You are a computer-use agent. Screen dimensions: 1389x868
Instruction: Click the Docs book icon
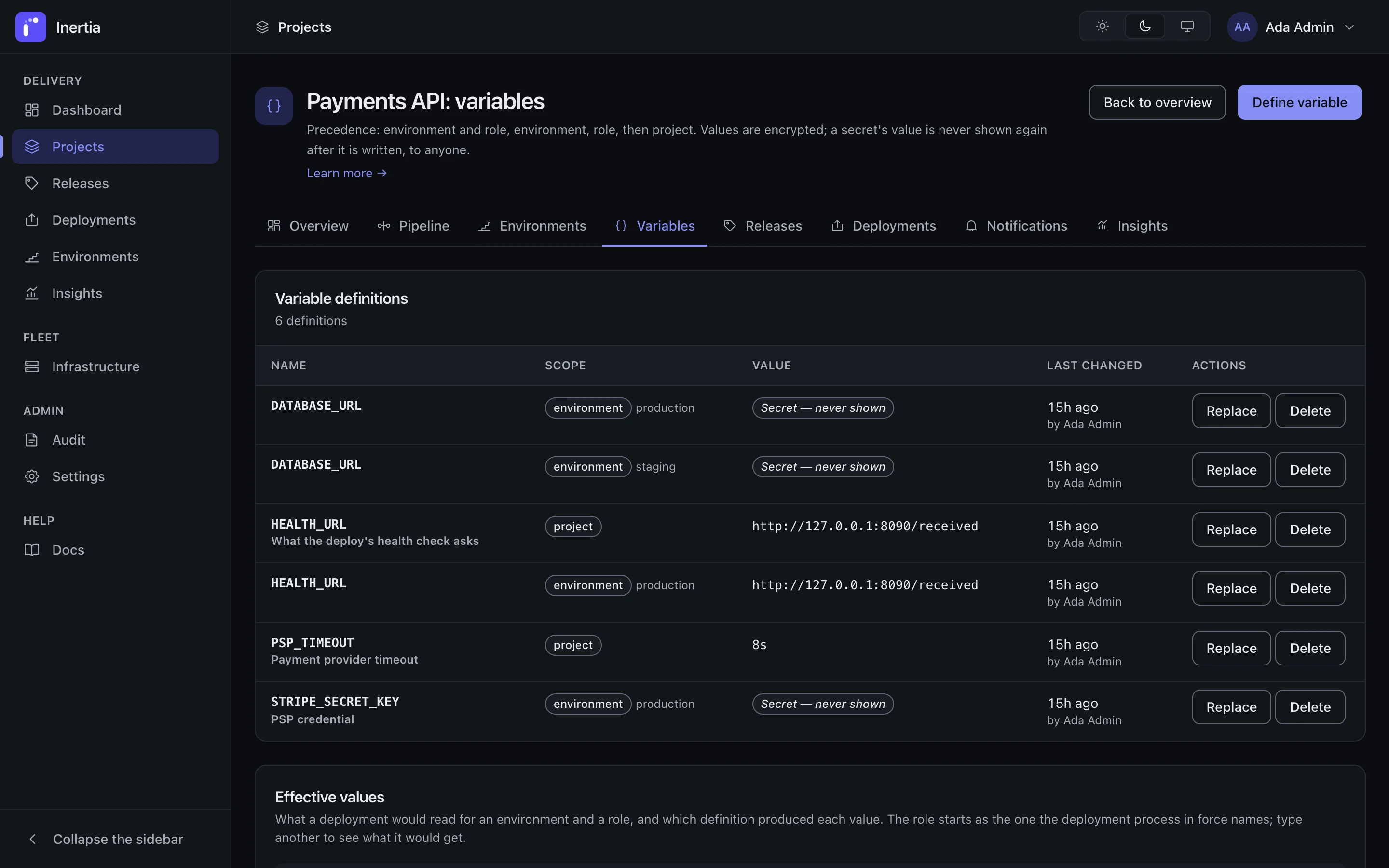click(x=31, y=550)
